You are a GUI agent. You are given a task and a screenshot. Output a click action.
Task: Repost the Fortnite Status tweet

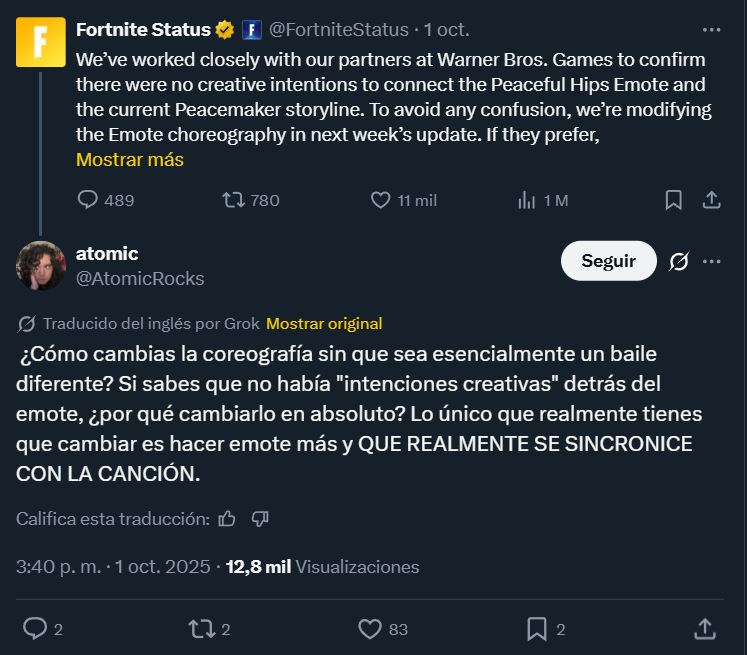pyautogui.click(x=233, y=200)
